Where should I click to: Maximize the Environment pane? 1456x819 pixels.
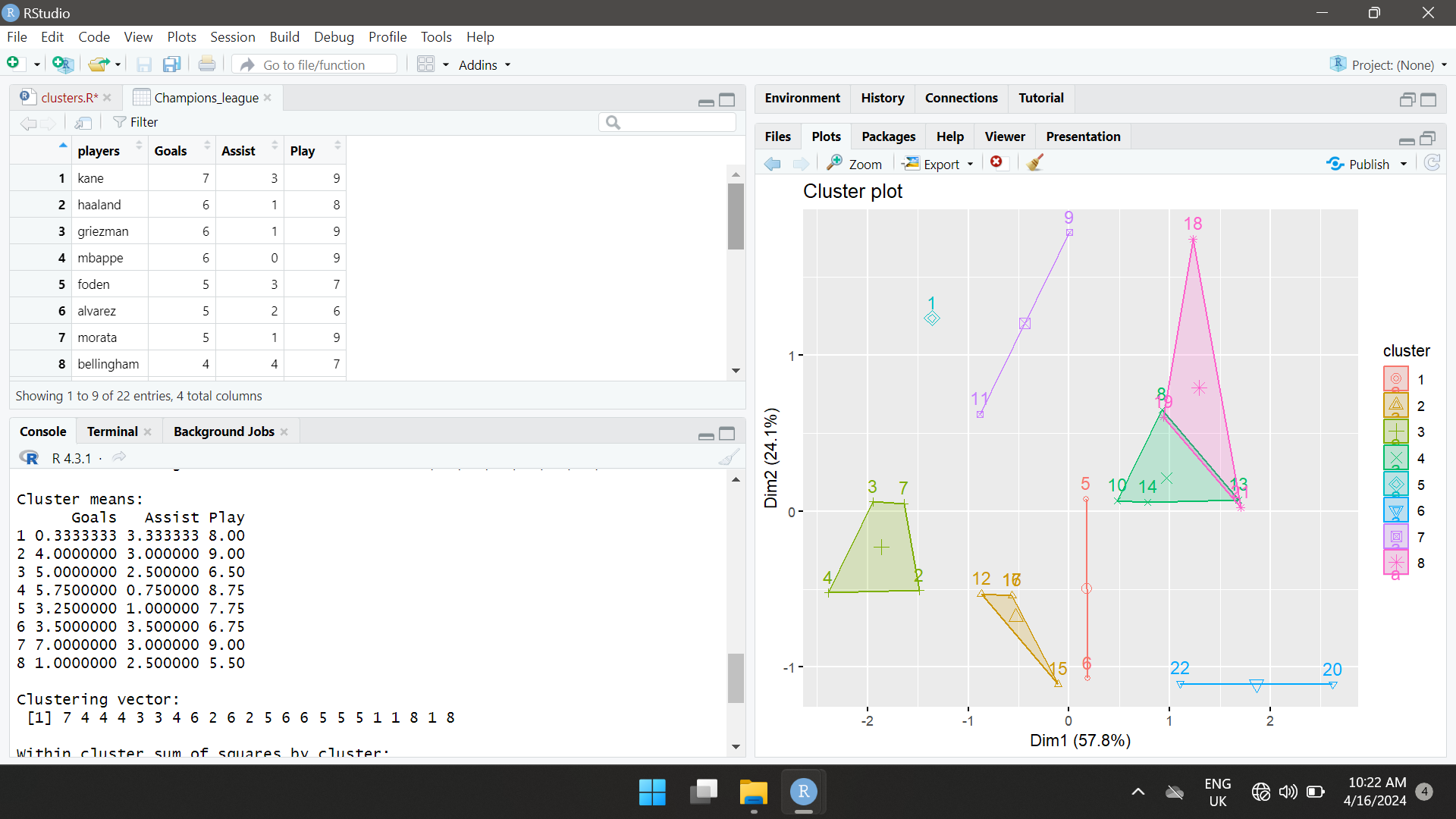click(x=1429, y=100)
